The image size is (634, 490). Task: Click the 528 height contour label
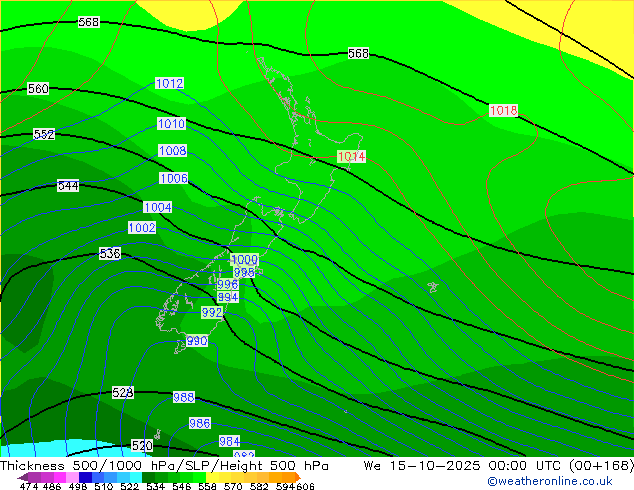click(123, 392)
